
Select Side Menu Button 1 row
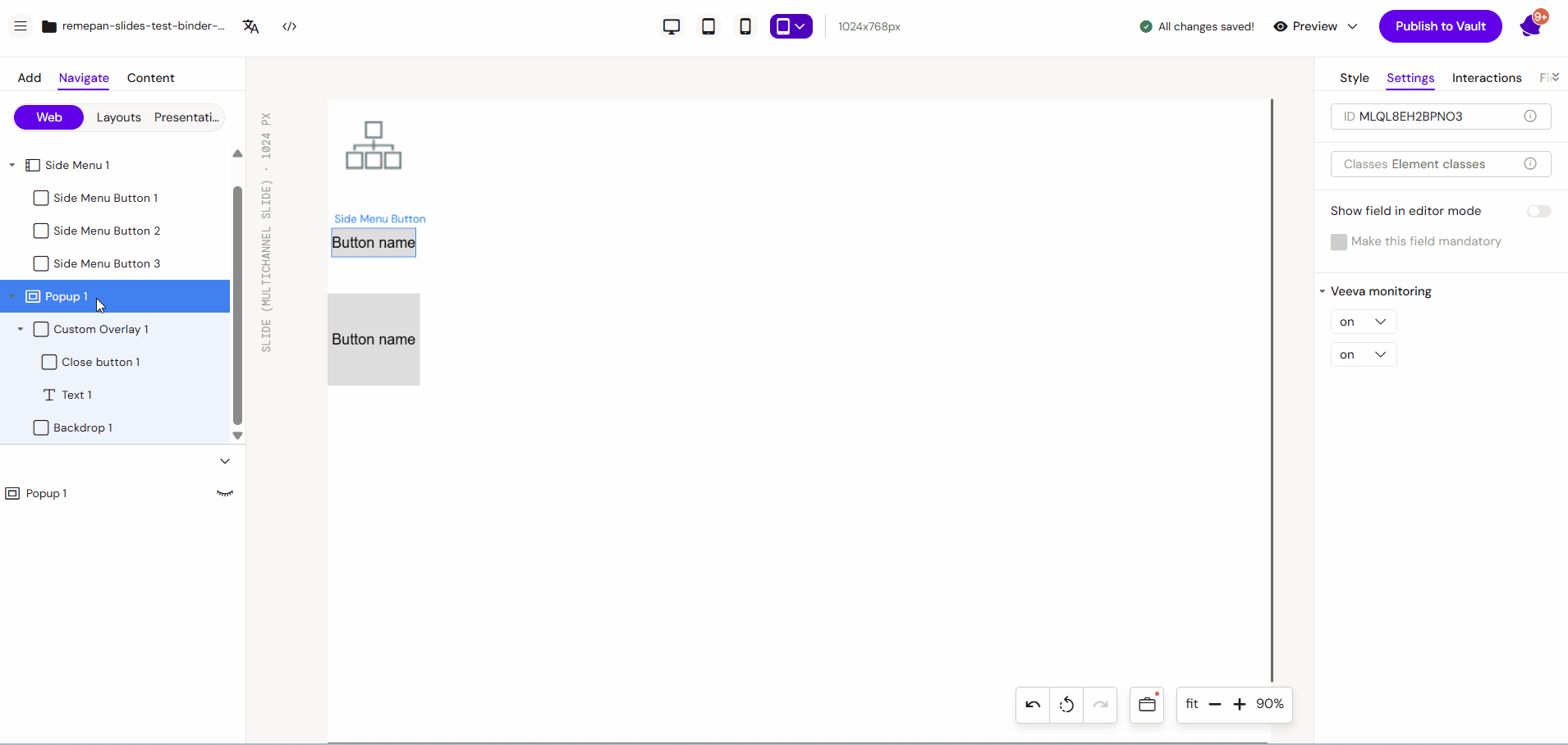click(105, 198)
